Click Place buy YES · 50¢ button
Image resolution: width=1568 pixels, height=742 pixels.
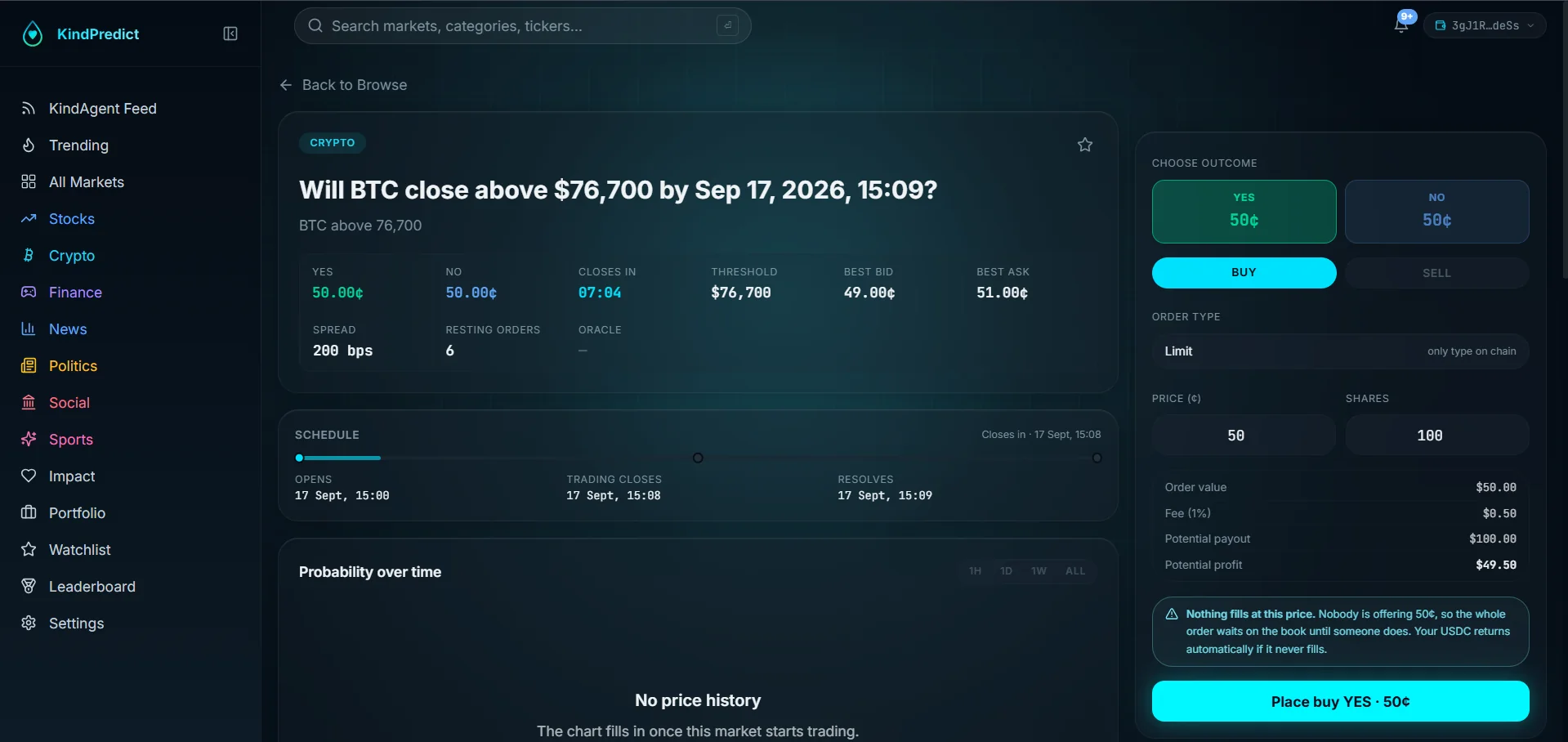pyautogui.click(x=1340, y=701)
